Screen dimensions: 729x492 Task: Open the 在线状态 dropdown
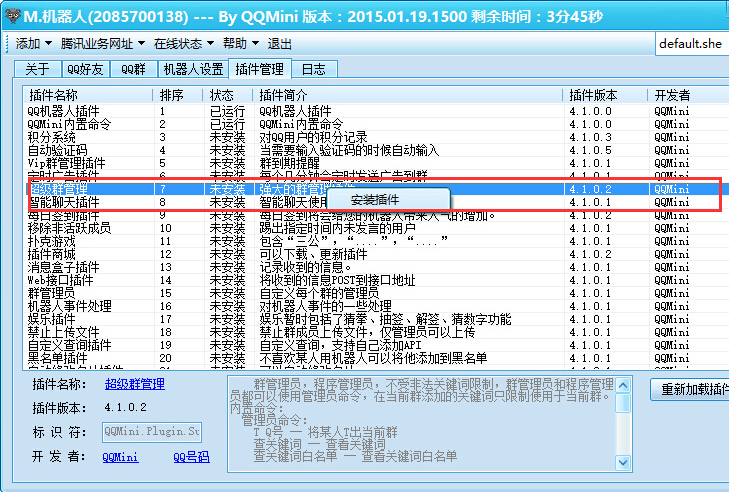182,44
